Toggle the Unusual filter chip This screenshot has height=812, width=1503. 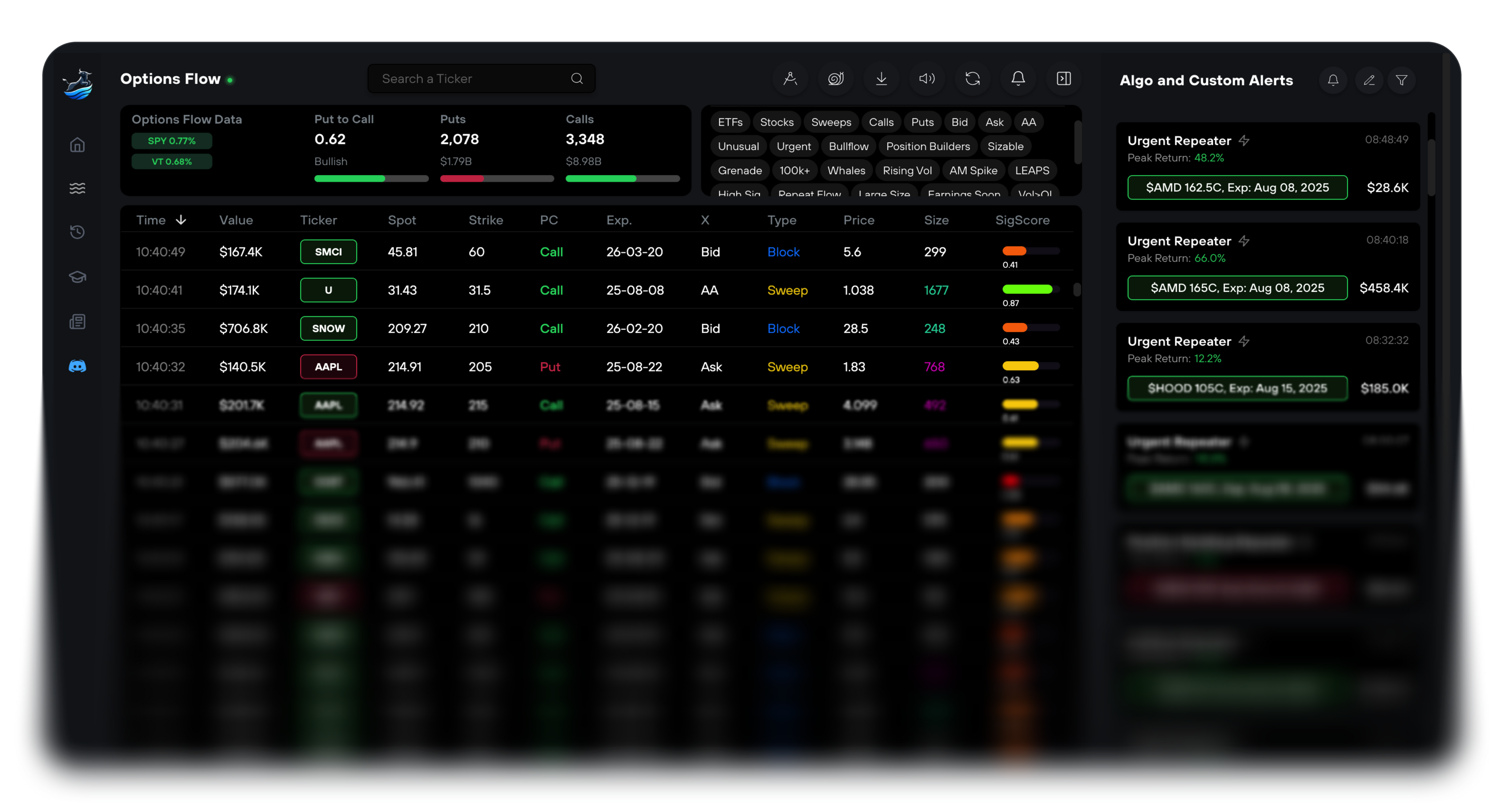738,146
